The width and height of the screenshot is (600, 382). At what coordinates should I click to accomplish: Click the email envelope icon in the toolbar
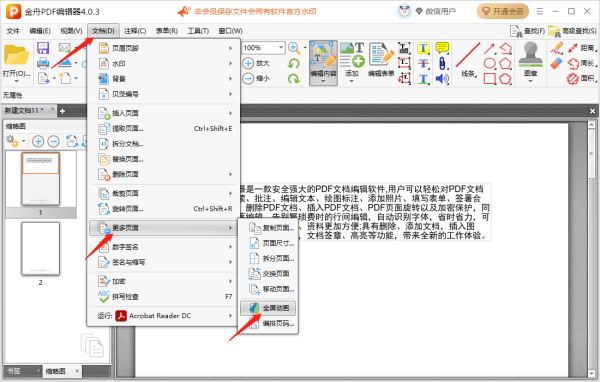65,48
